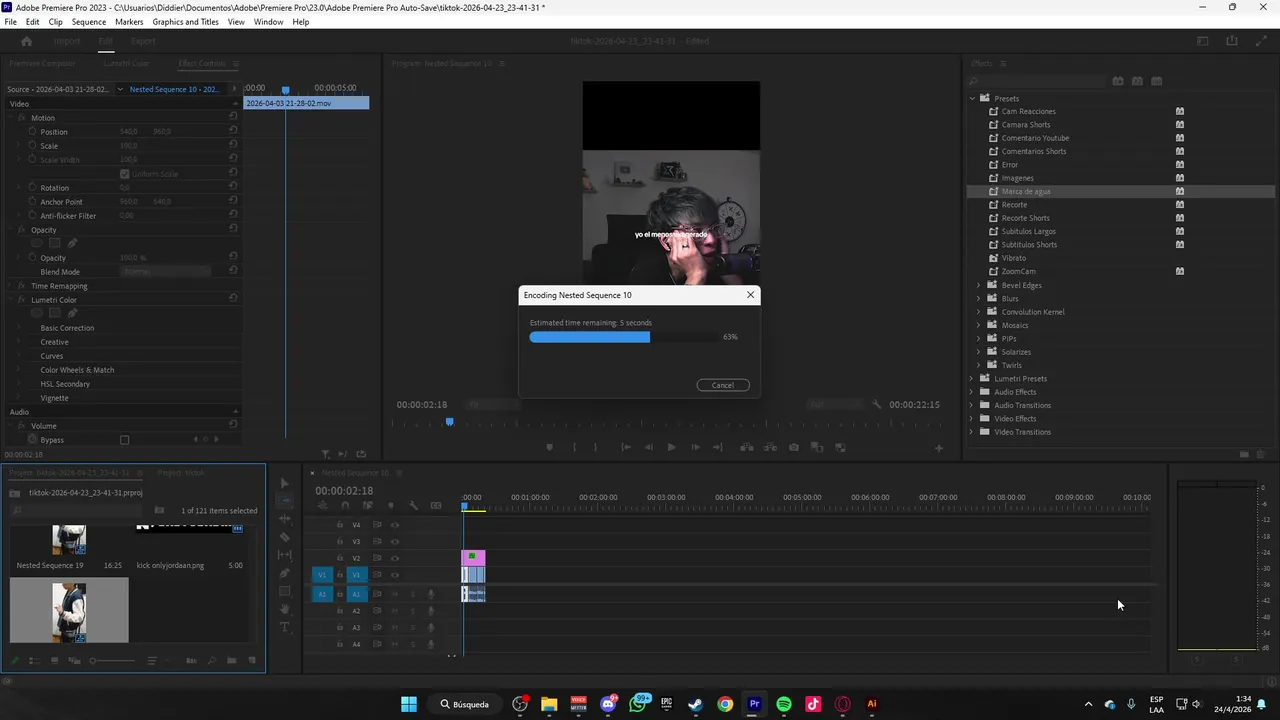Switch to Import workspace
Image resolution: width=1280 pixels, height=720 pixels.
click(67, 41)
